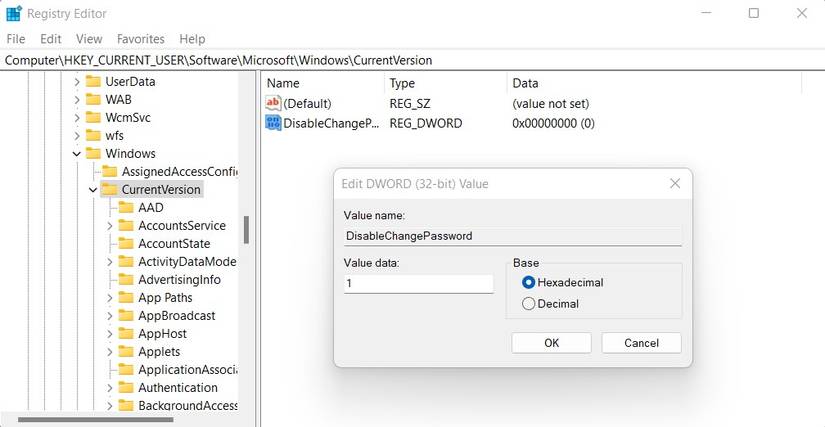Open the Favorites menu
825x427 pixels.
tap(140, 39)
